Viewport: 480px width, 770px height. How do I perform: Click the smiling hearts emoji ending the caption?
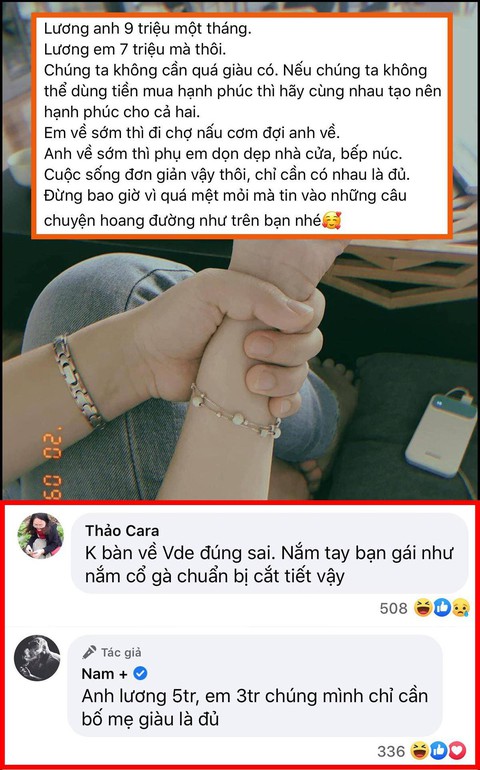tap(332, 221)
